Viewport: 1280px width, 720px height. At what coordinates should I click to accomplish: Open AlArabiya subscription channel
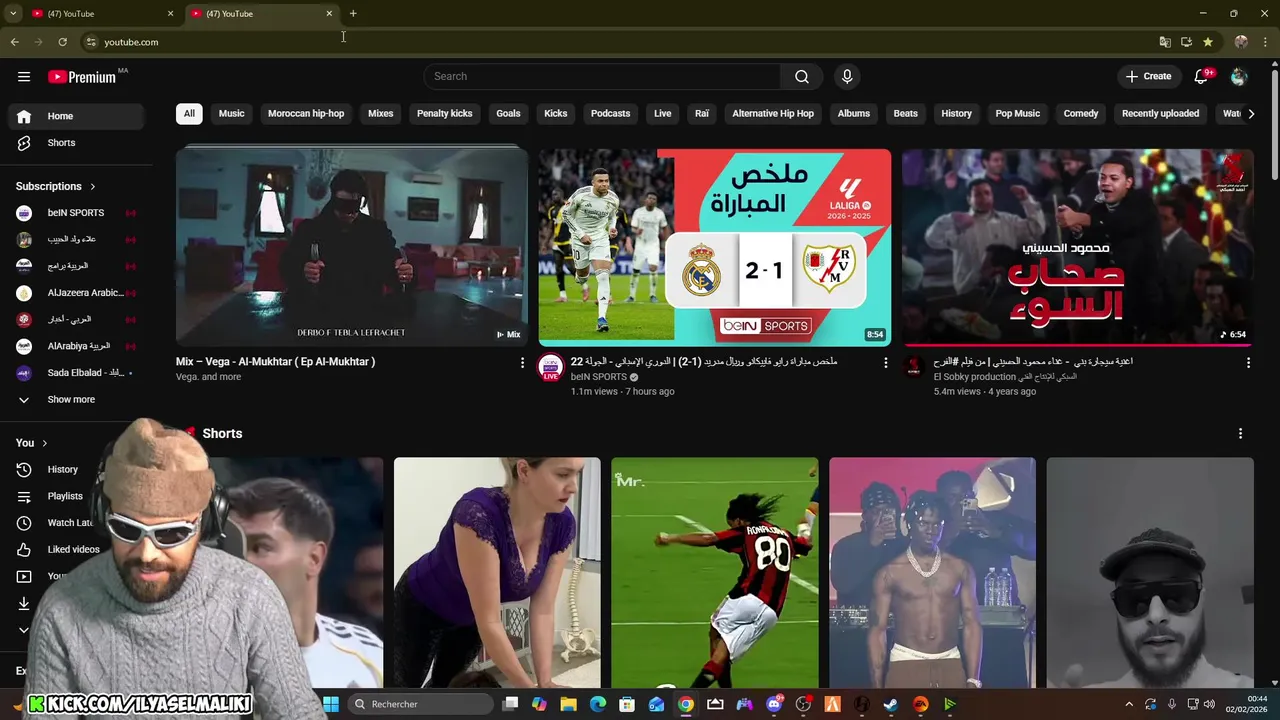(76, 346)
